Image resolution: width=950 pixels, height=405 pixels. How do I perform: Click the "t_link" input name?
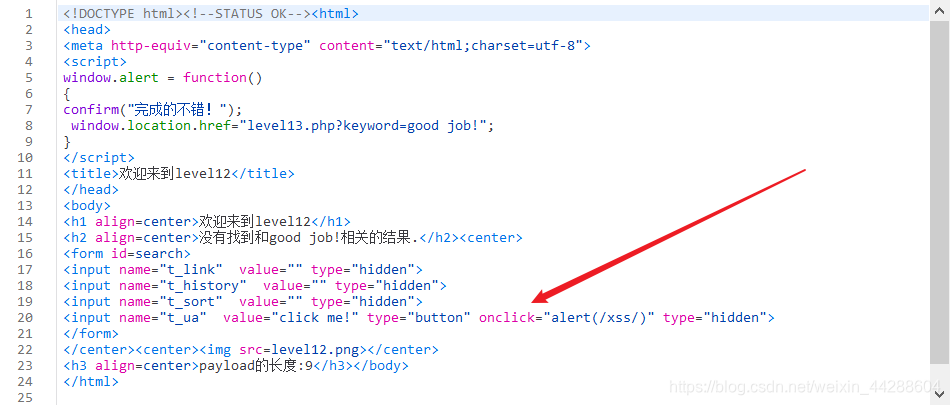(191, 270)
